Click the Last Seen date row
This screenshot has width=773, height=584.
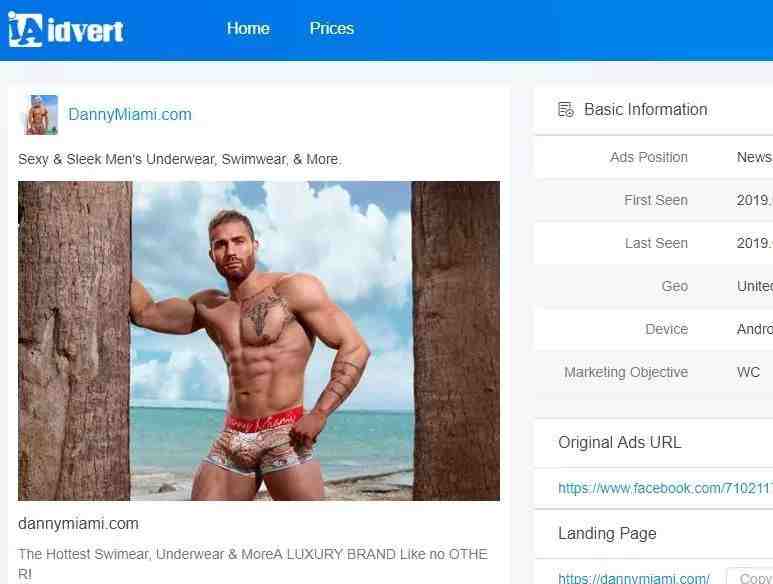[654, 243]
